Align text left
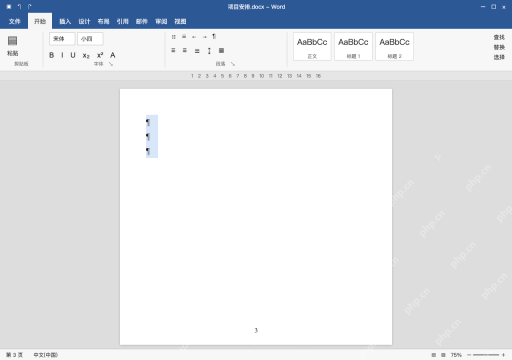The height and width of the screenshot is (360, 512). (173, 50)
